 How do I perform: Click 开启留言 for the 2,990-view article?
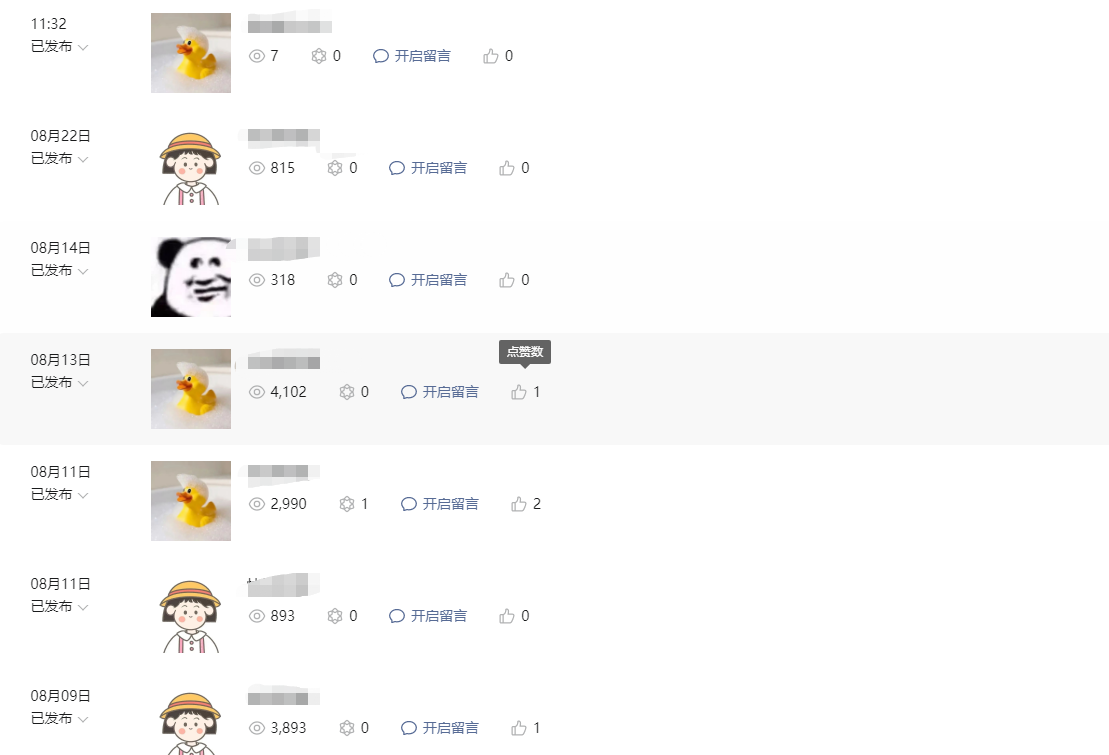tap(440, 504)
